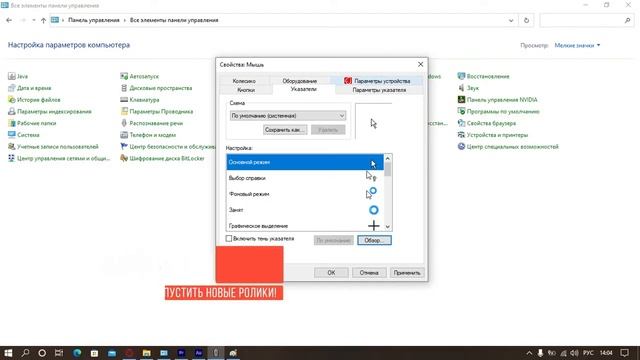
Task: Open Панель управления NVIDIA item
Action: 498,100
